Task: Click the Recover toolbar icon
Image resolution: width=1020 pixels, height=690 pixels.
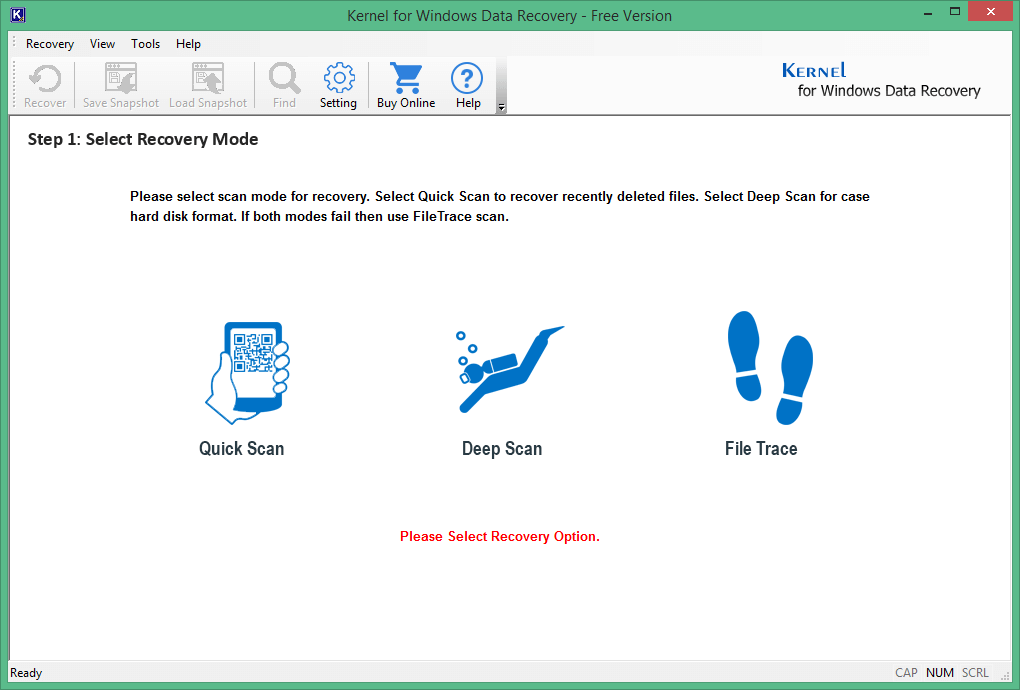Action: [x=45, y=79]
